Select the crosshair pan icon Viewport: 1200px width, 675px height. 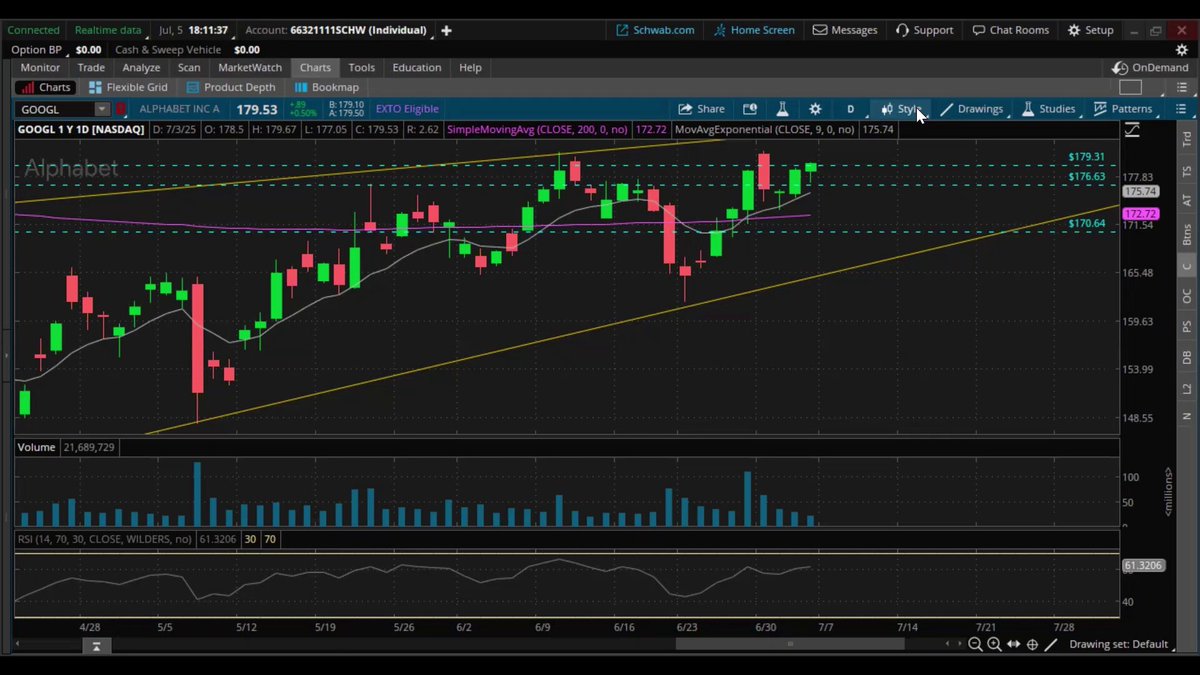1032,645
